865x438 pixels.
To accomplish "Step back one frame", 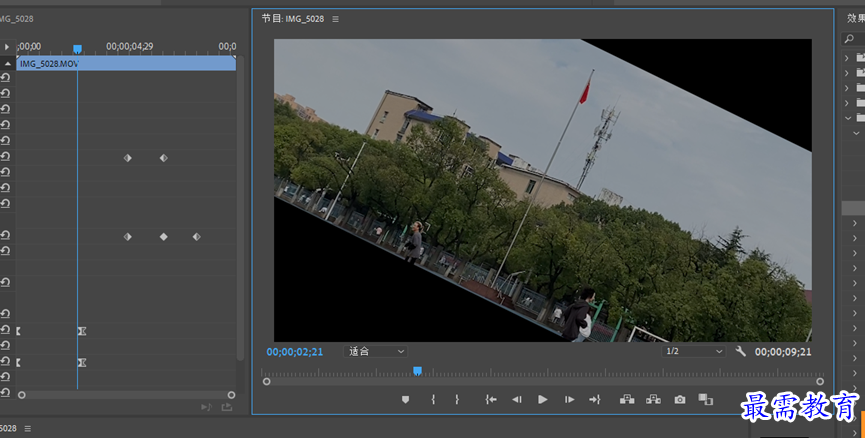I will (516, 399).
